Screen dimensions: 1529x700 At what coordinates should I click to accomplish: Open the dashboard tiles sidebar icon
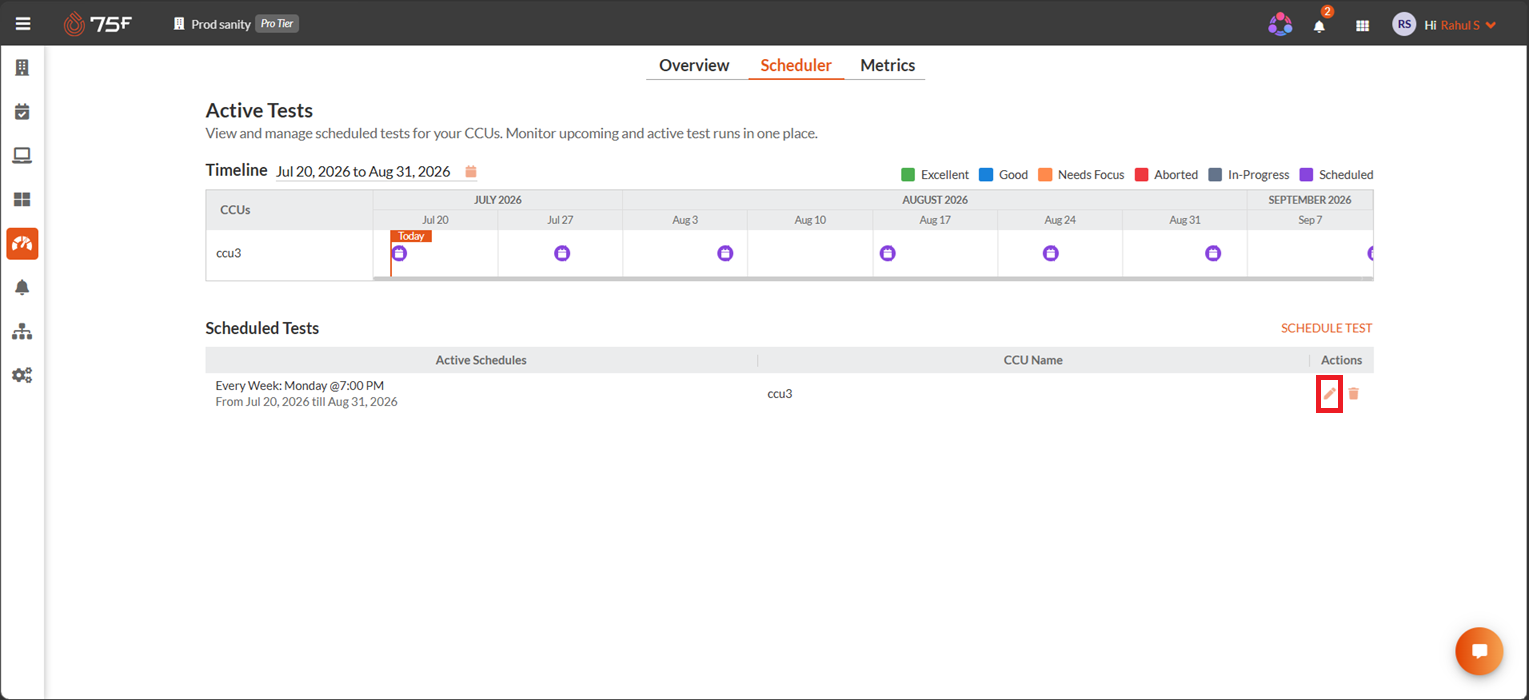click(x=22, y=199)
